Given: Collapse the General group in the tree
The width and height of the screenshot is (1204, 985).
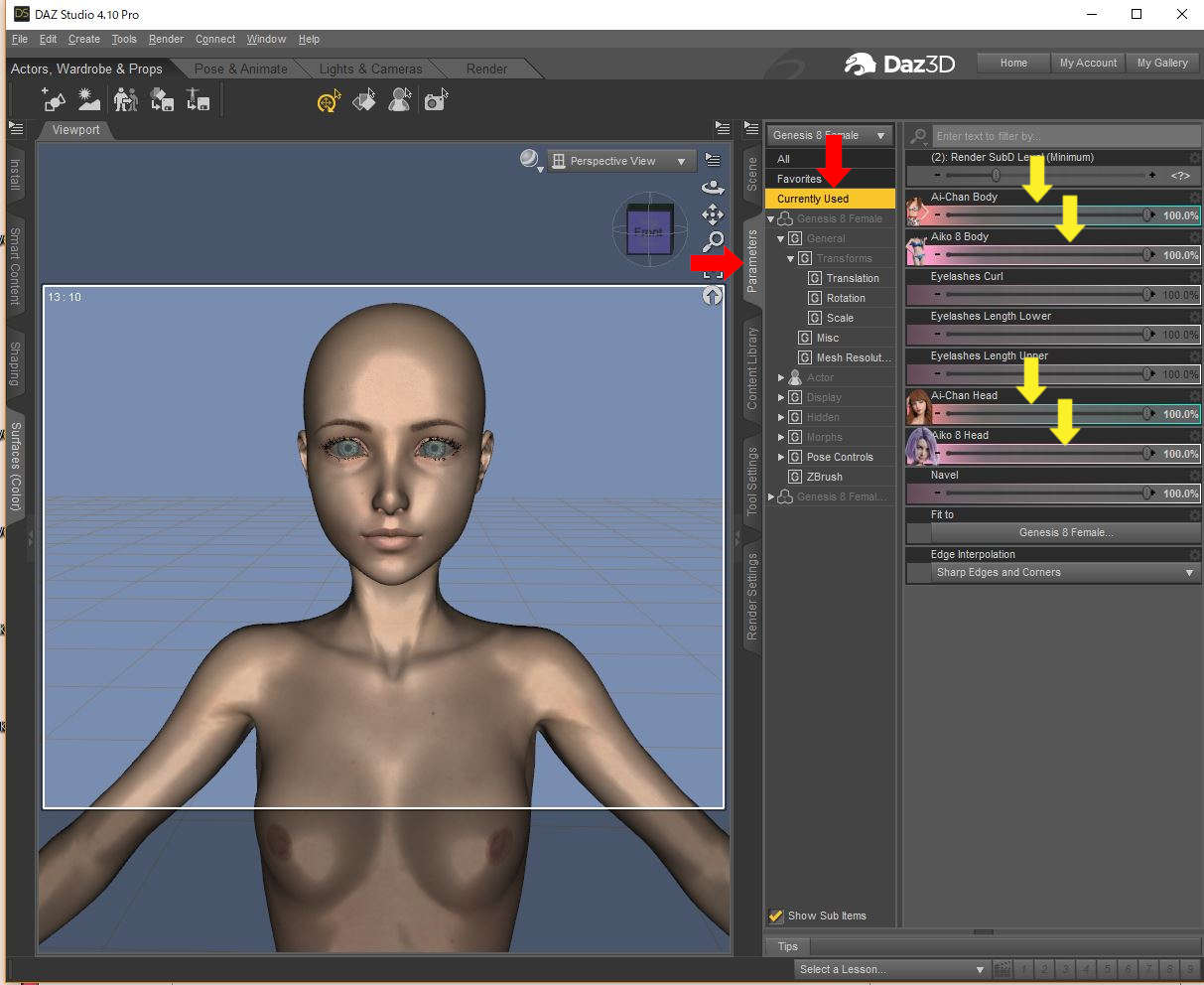Looking at the screenshot, I should [781, 238].
